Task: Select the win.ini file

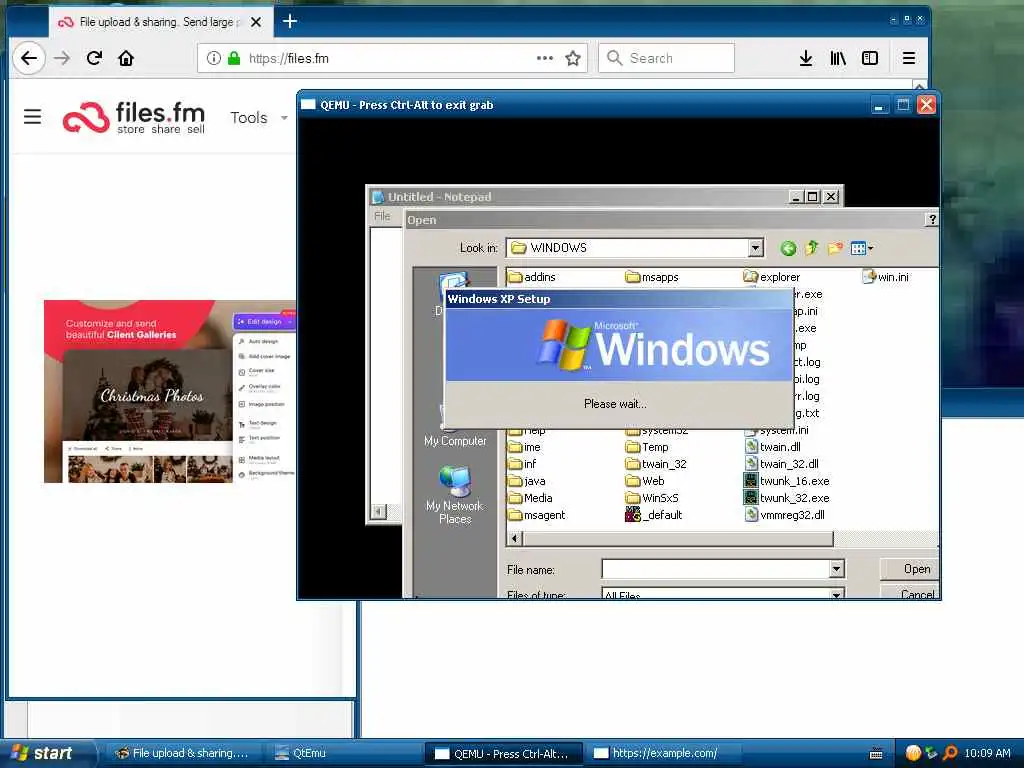Action: [886, 277]
